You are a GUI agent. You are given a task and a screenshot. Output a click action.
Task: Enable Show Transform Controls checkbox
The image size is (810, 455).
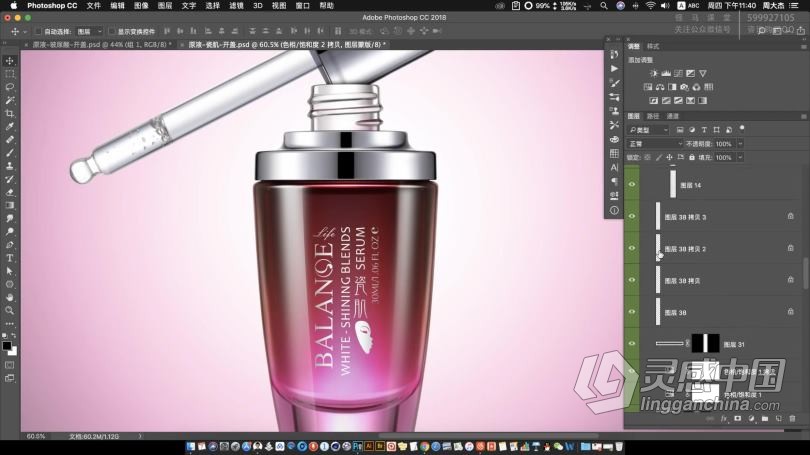point(112,32)
